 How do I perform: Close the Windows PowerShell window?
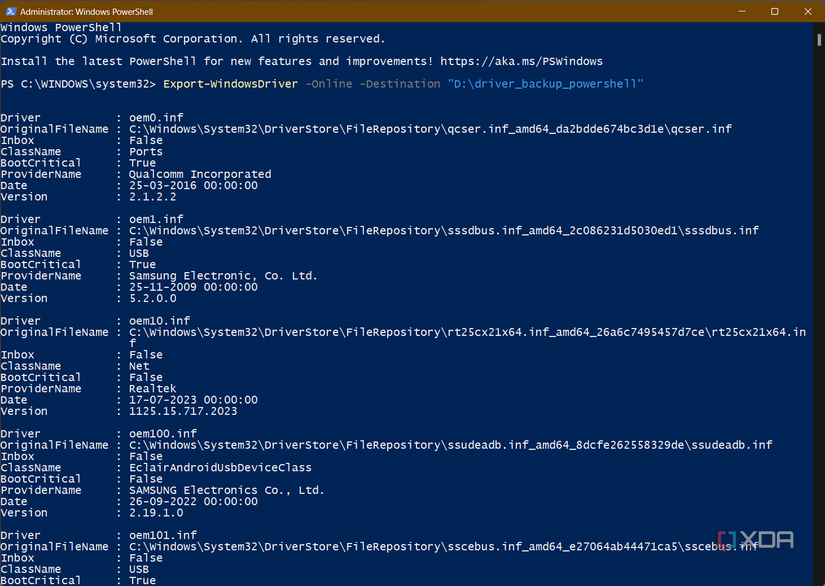point(806,11)
